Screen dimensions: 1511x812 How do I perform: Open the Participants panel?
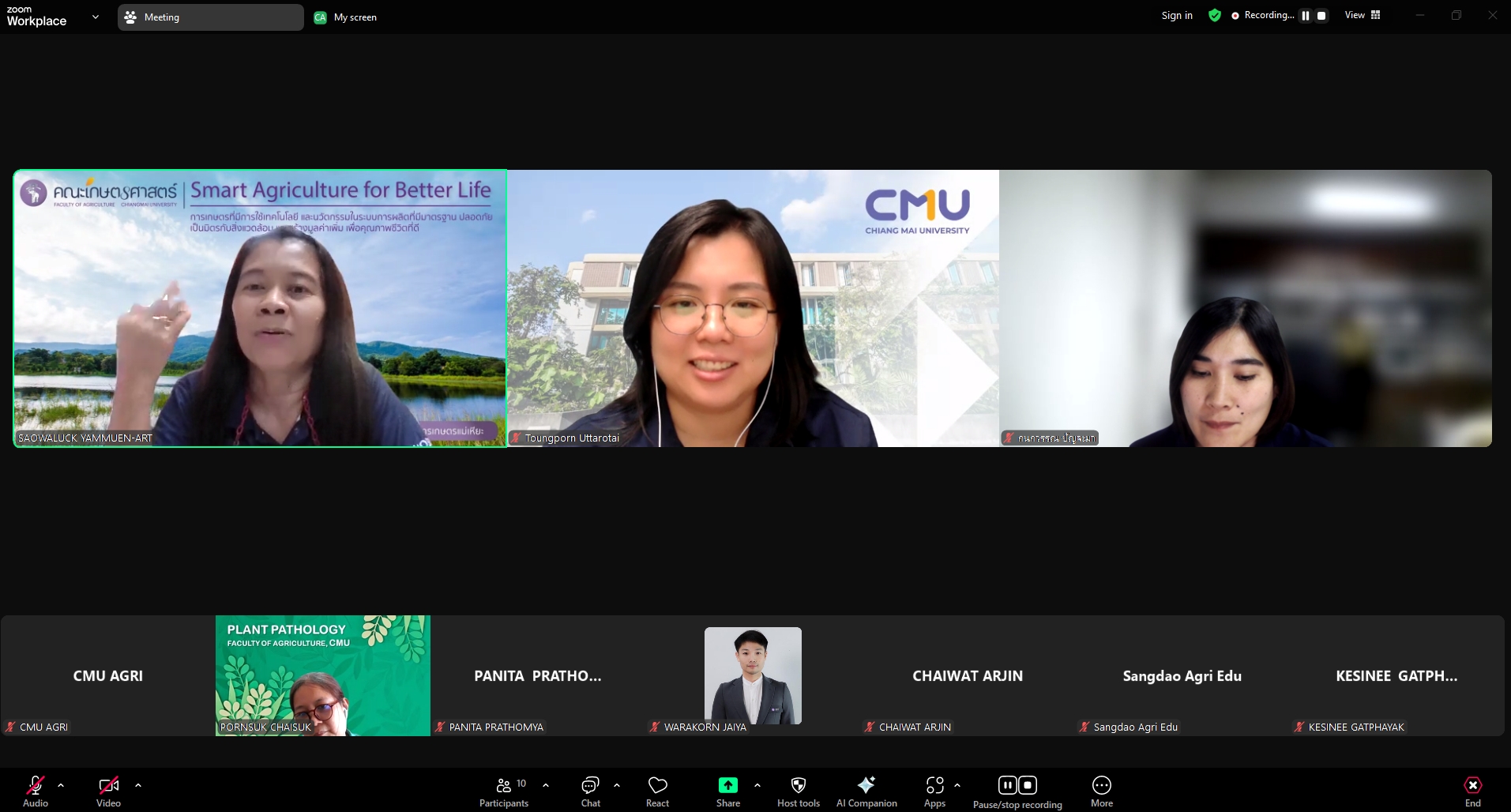504,791
